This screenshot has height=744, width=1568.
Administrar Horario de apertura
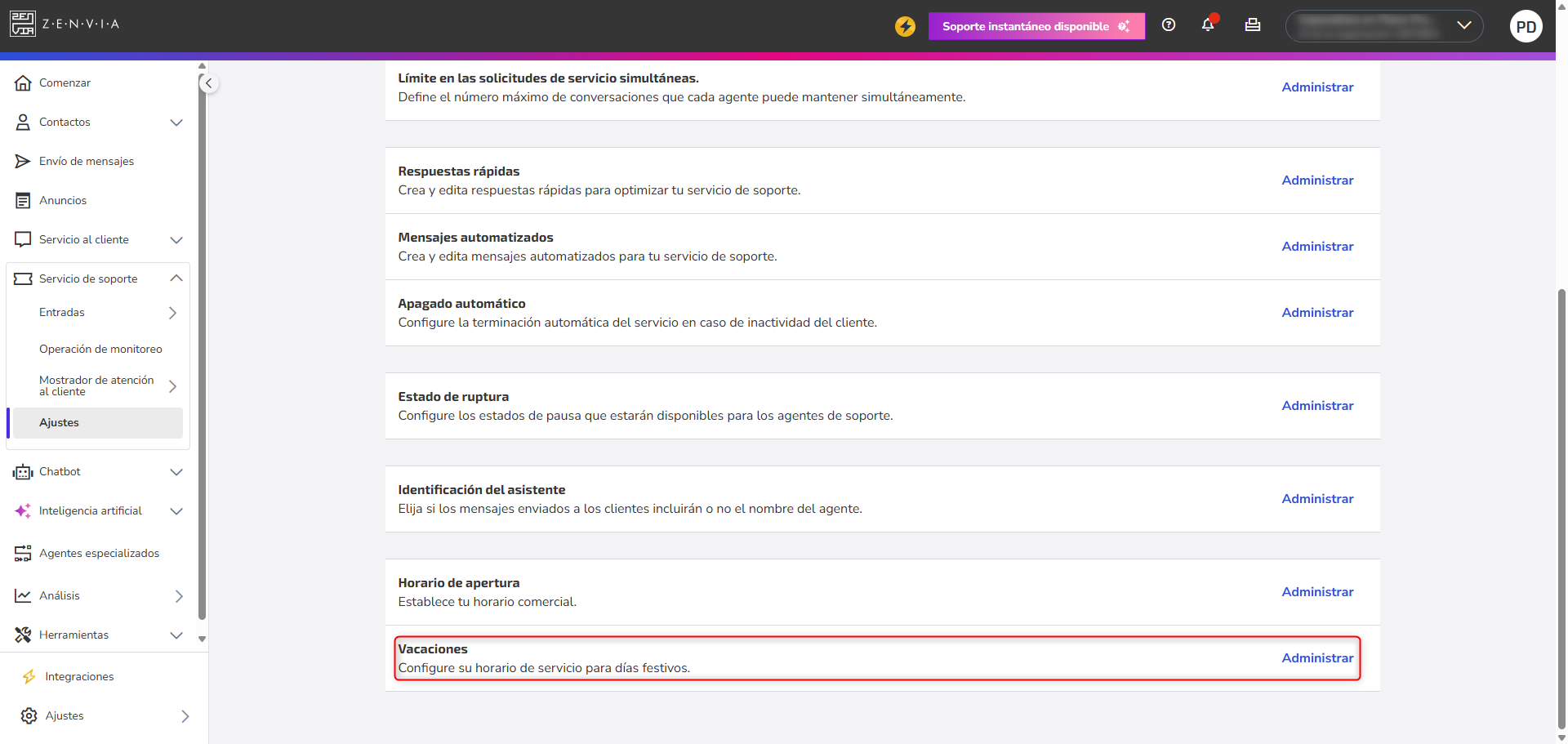click(1317, 592)
